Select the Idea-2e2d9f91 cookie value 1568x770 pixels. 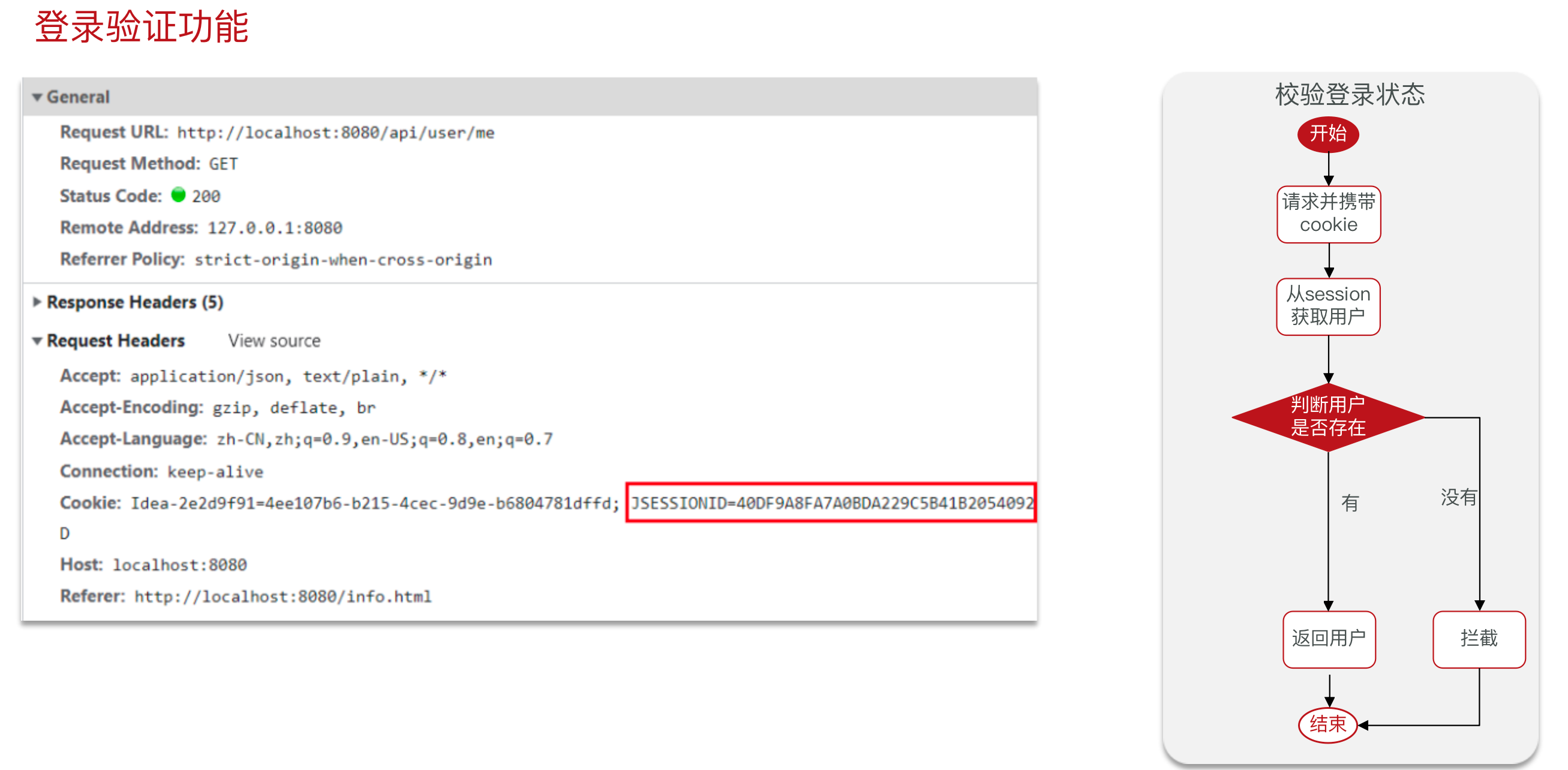pyautogui.click(x=375, y=503)
